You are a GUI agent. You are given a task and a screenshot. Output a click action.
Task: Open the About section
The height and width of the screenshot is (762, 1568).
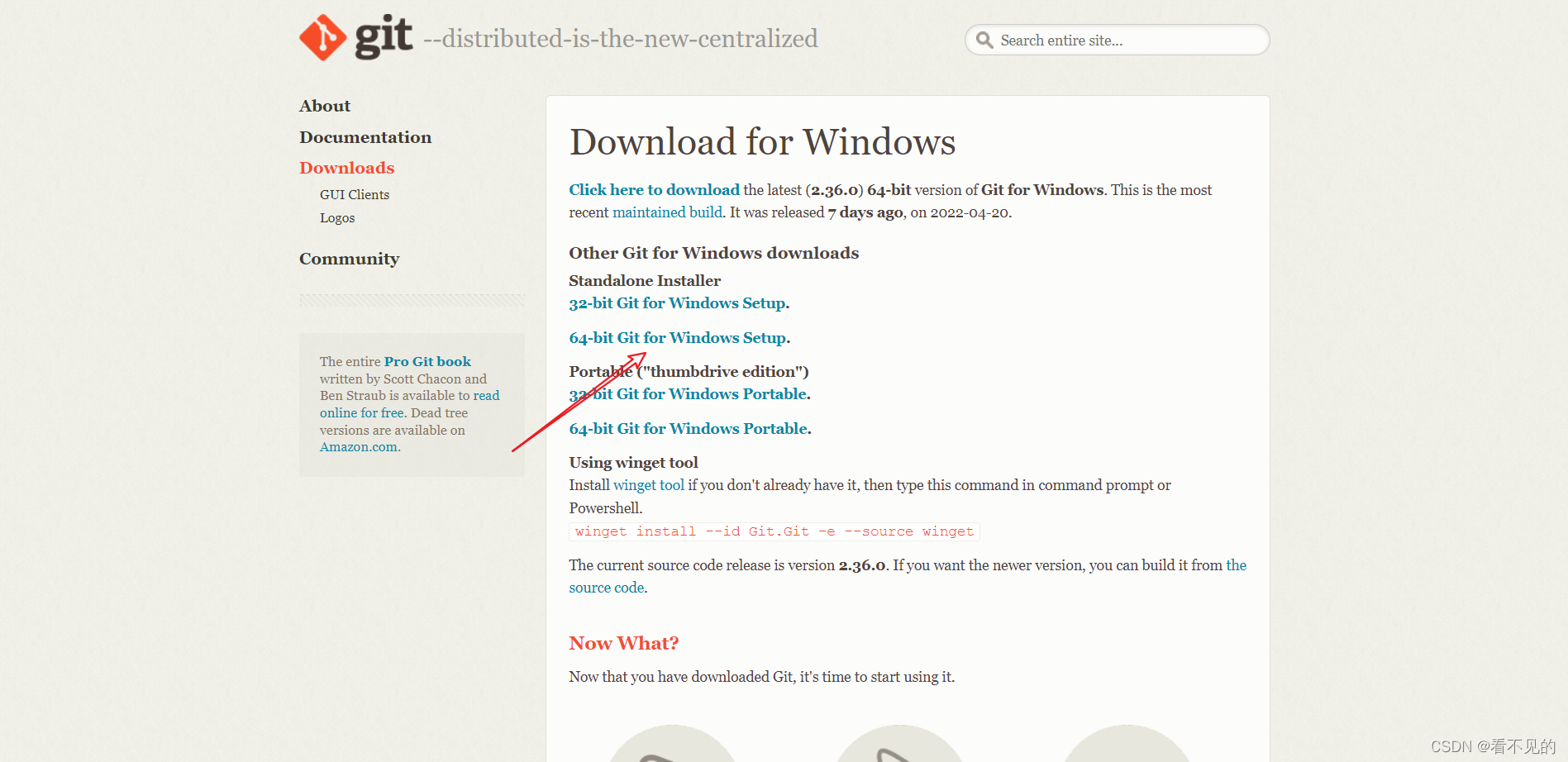tap(325, 106)
